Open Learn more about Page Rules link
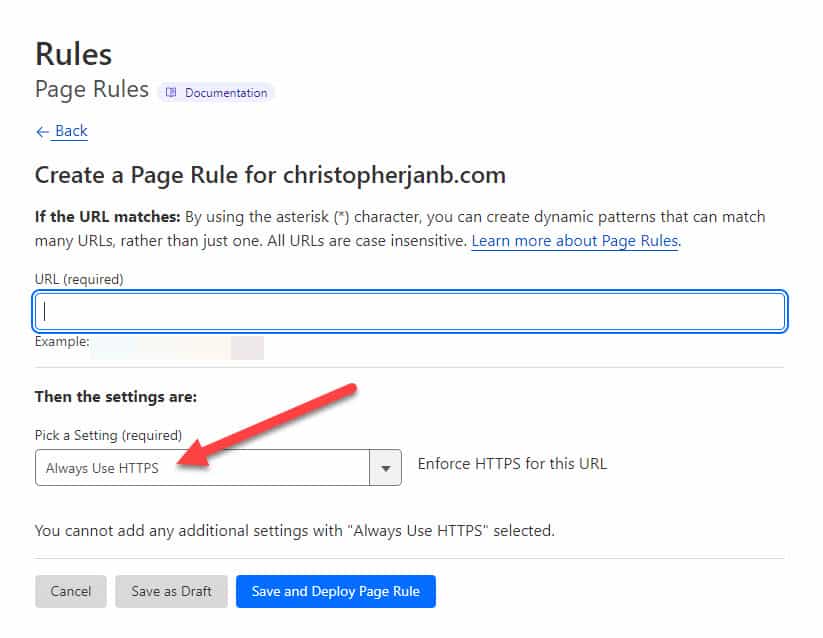Viewport: 823px width, 638px height. pos(575,241)
